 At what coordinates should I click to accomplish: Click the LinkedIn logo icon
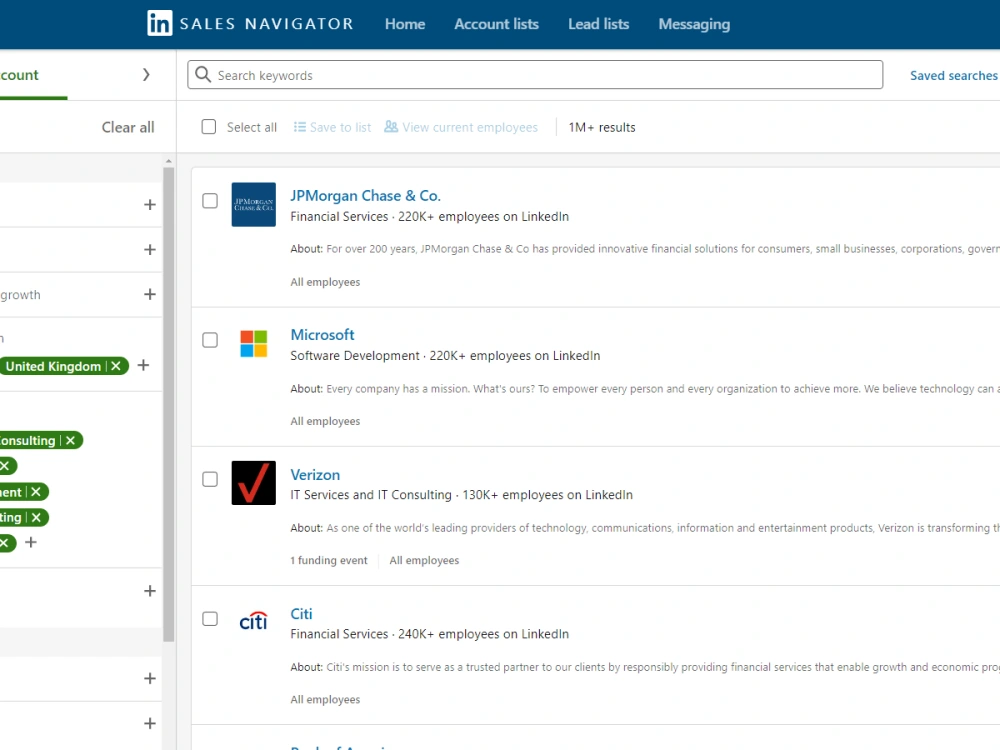tap(159, 24)
